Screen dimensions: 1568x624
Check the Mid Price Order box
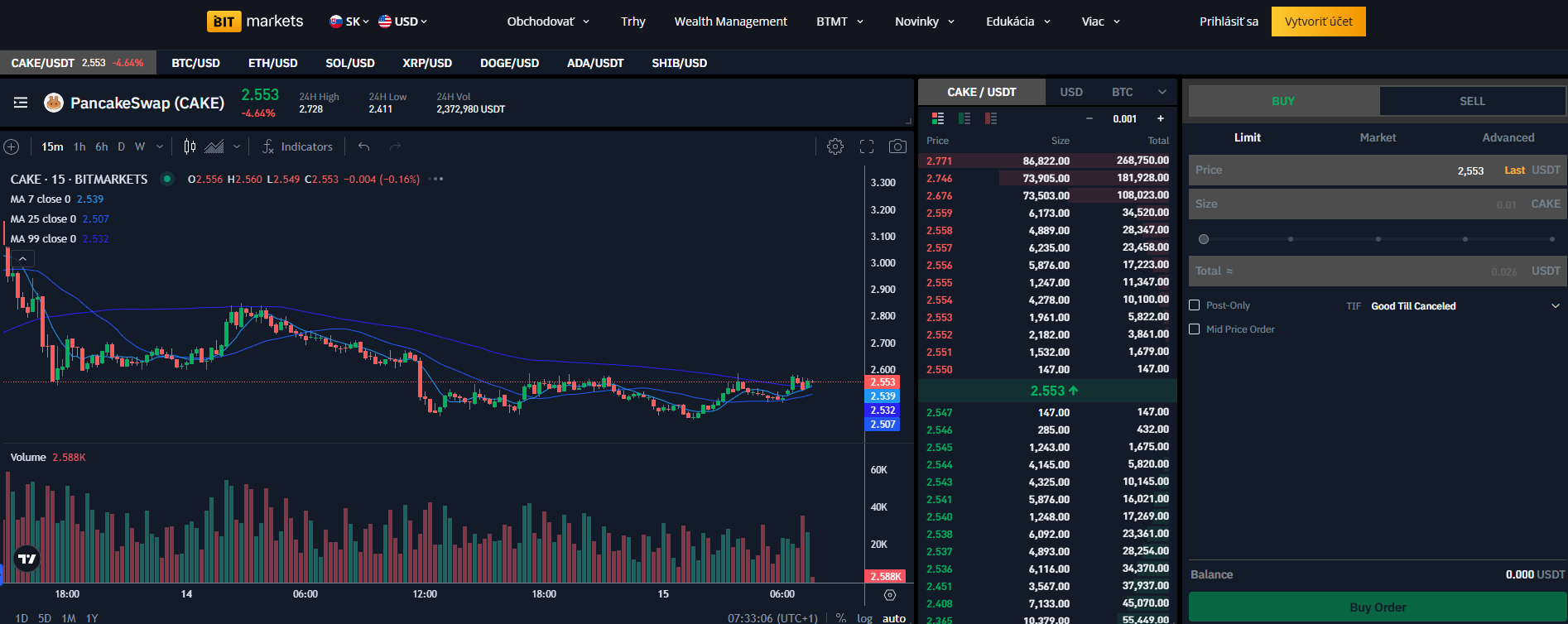(1194, 329)
